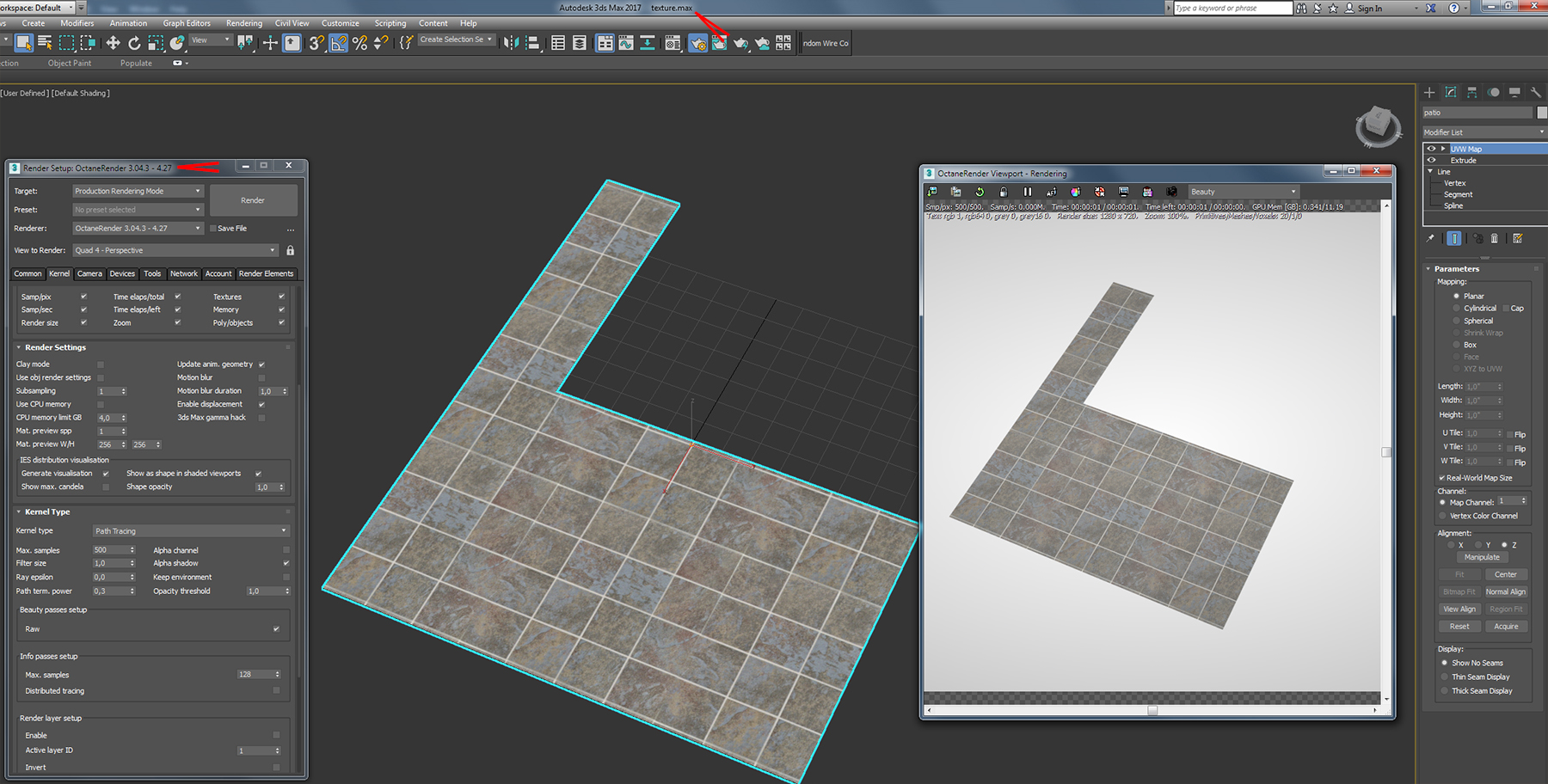The height and width of the screenshot is (784, 1548).
Task: Open the Rendering menu
Action: (x=244, y=23)
